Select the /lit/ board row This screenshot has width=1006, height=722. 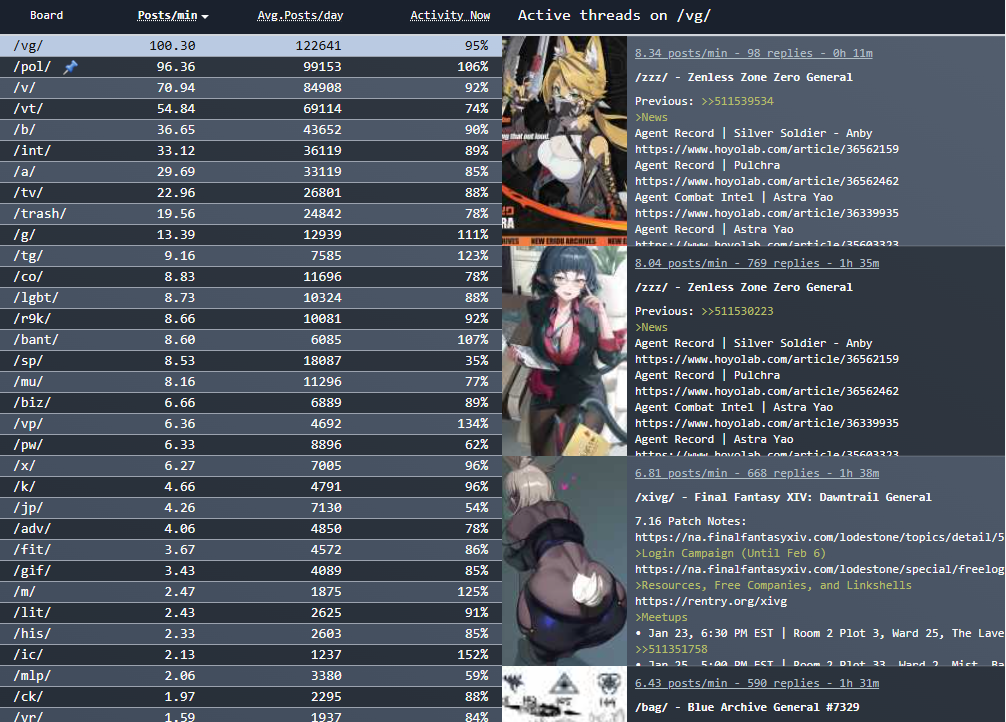[251, 613]
